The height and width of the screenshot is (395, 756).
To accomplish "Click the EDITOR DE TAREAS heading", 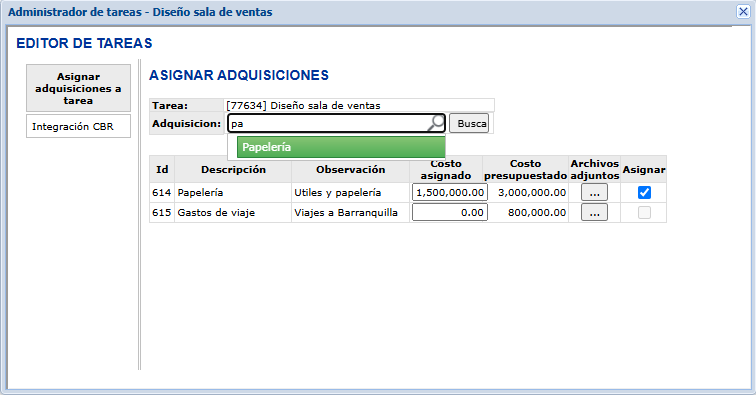I will click(x=84, y=43).
